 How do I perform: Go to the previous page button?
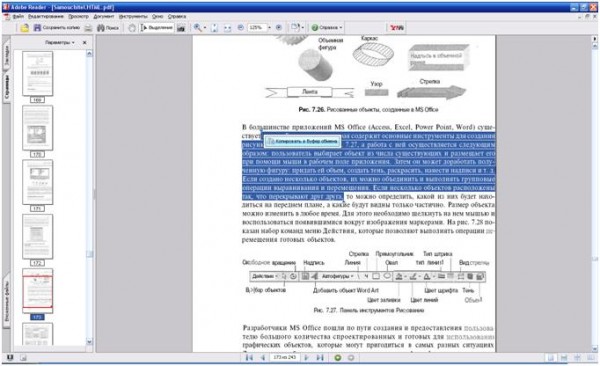coord(263,358)
